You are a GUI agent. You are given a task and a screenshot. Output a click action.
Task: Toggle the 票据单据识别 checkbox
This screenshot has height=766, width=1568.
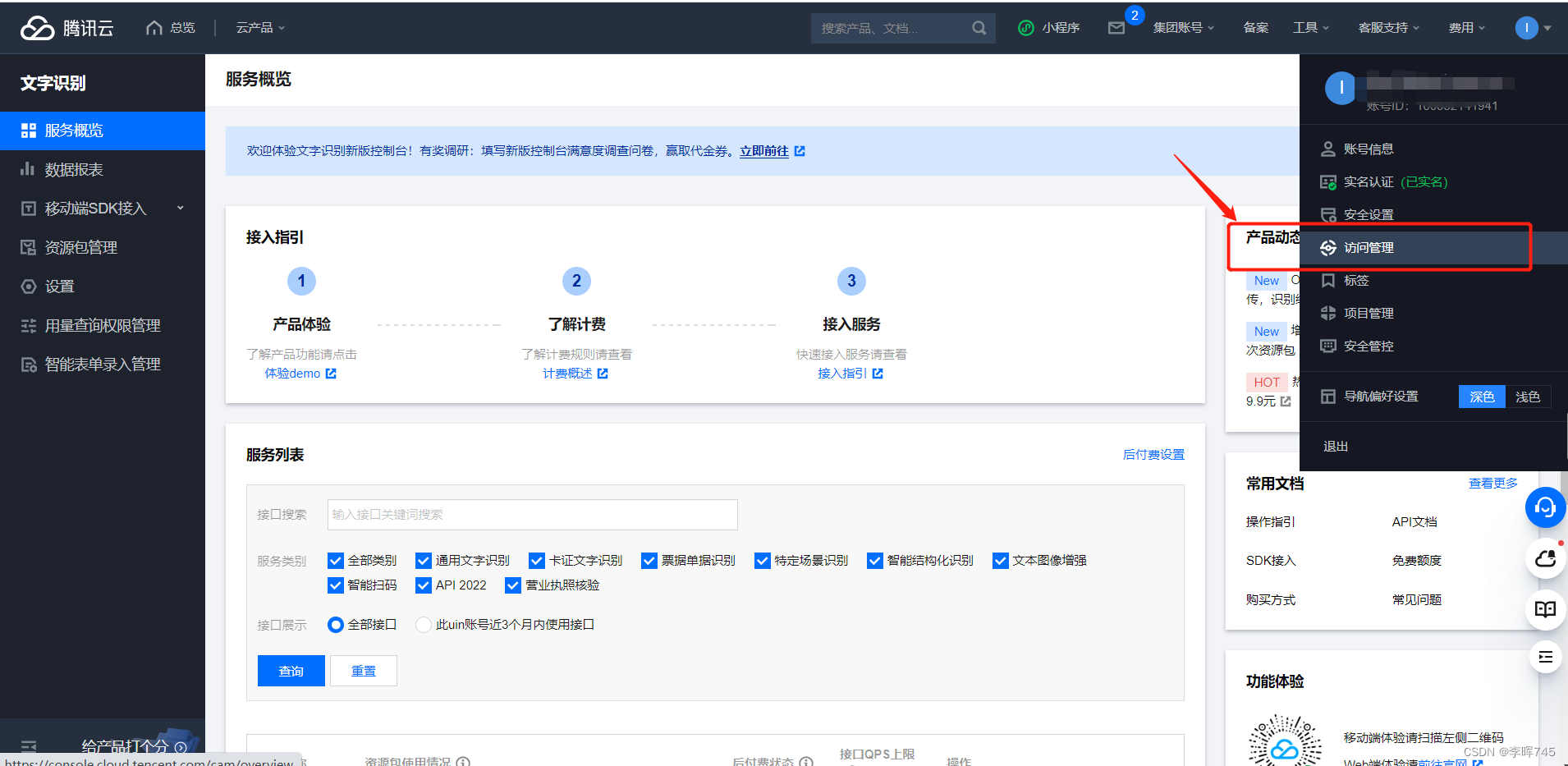point(649,561)
